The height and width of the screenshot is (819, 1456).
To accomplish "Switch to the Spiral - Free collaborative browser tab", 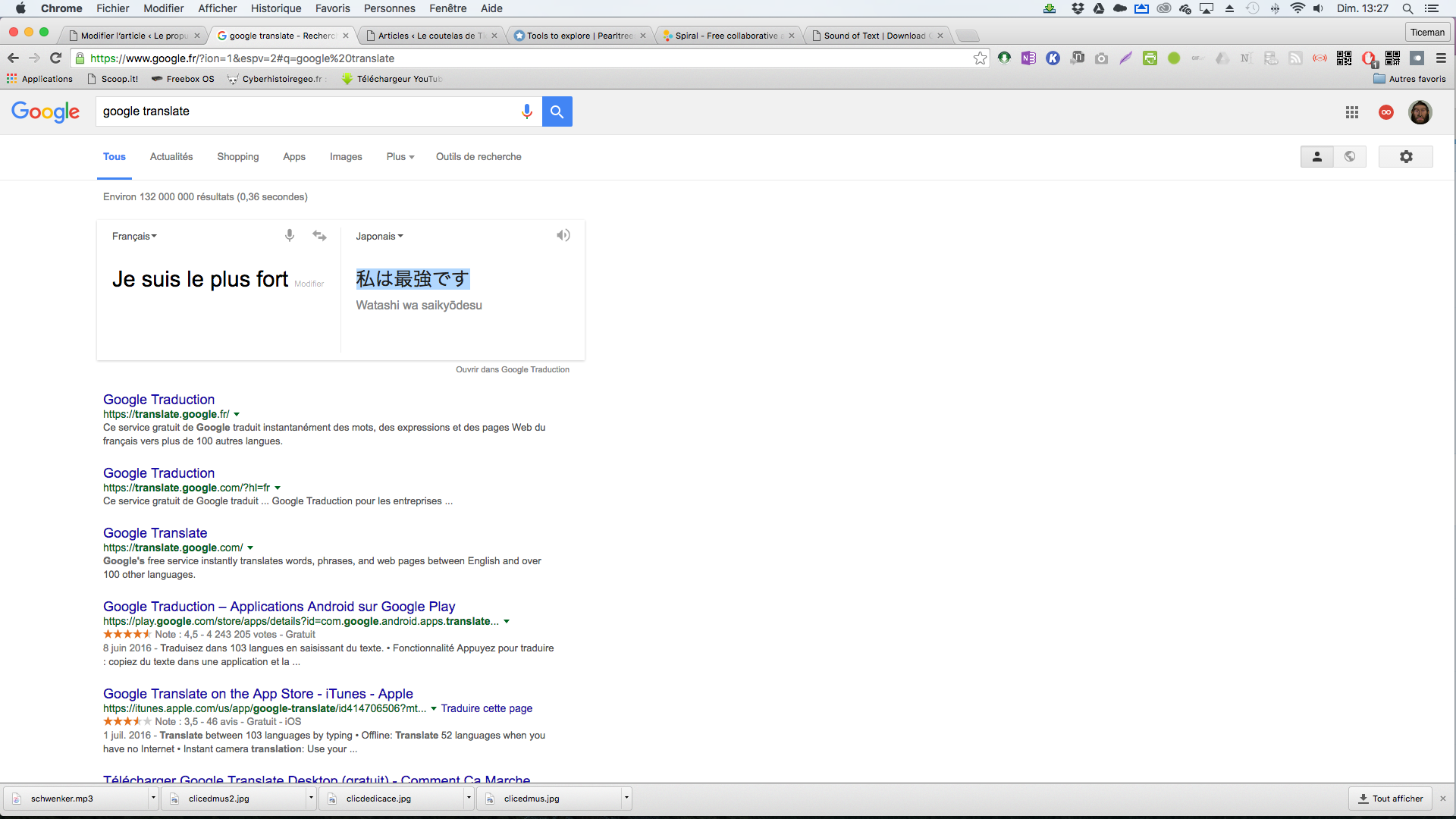I will (727, 36).
